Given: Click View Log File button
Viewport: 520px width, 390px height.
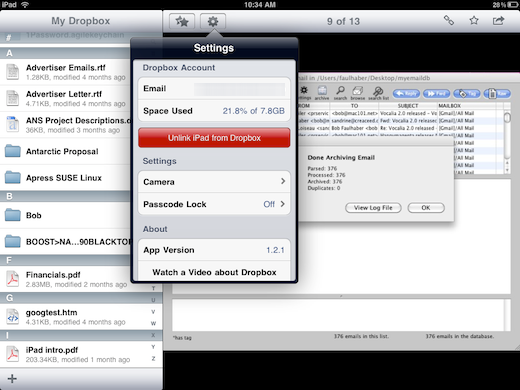Looking at the screenshot, I should click(x=373, y=208).
